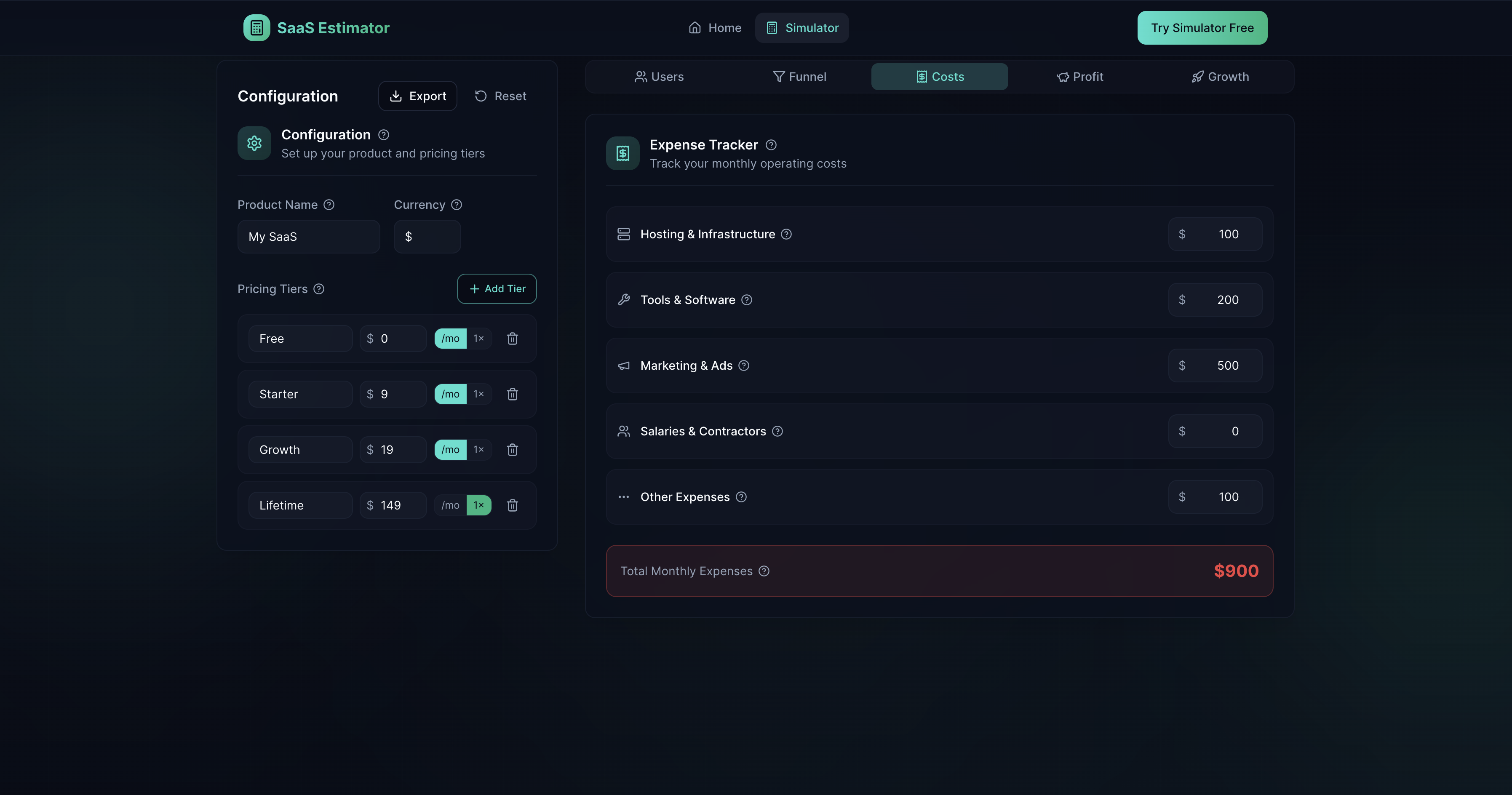Export the configuration
This screenshot has height=795, width=1512.
click(417, 96)
